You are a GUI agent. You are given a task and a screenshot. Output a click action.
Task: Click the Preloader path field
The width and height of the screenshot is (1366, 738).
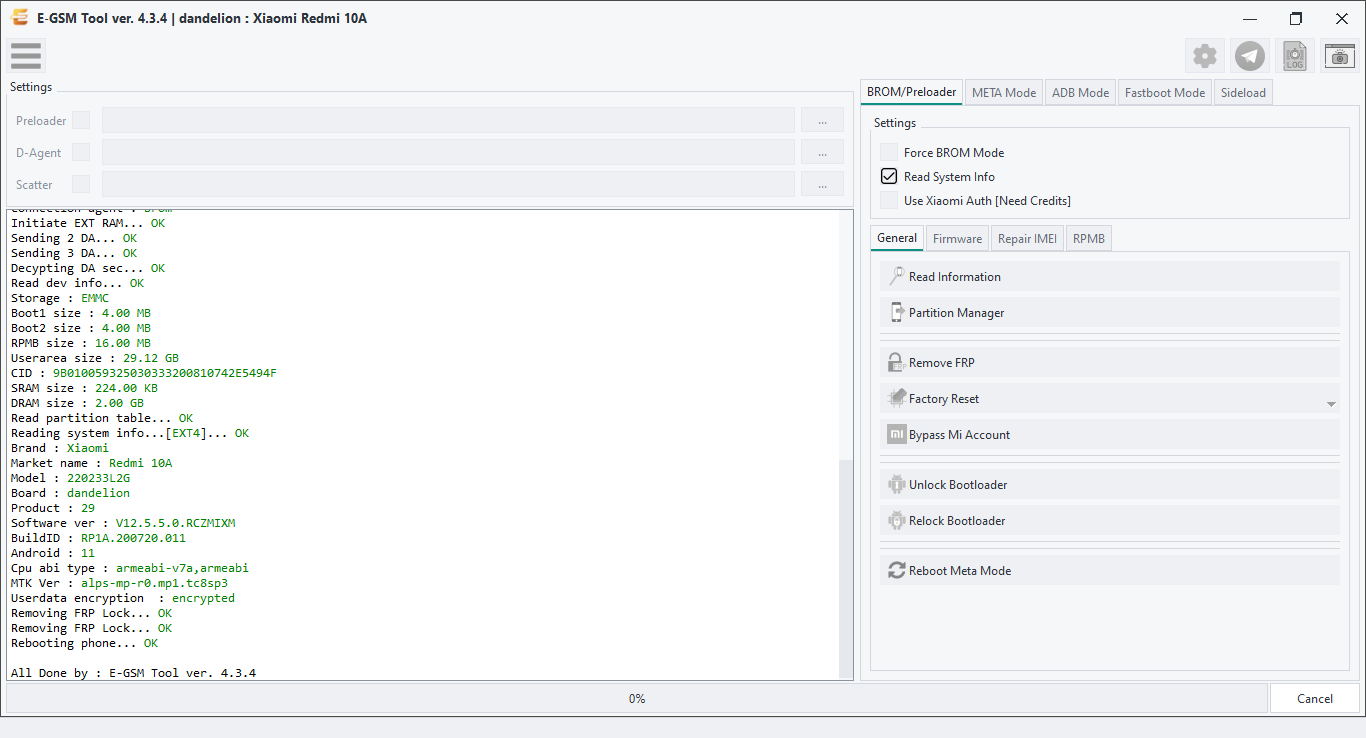point(448,120)
